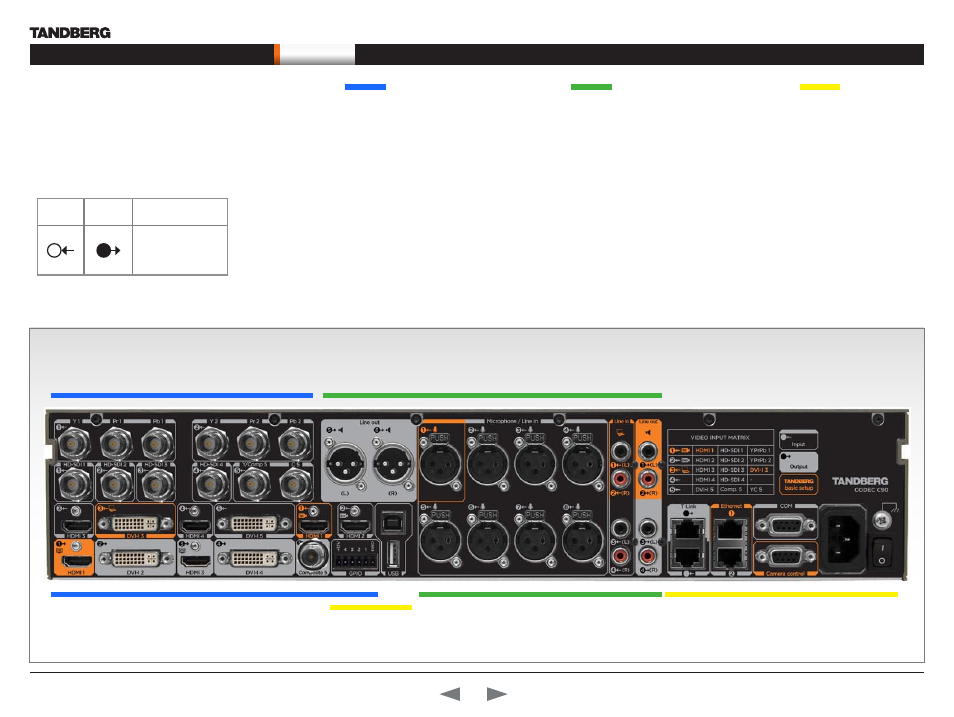This screenshot has height=717, width=954.
Task: Click the yellow legend swatch above the text columns
Action: (x=820, y=87)
